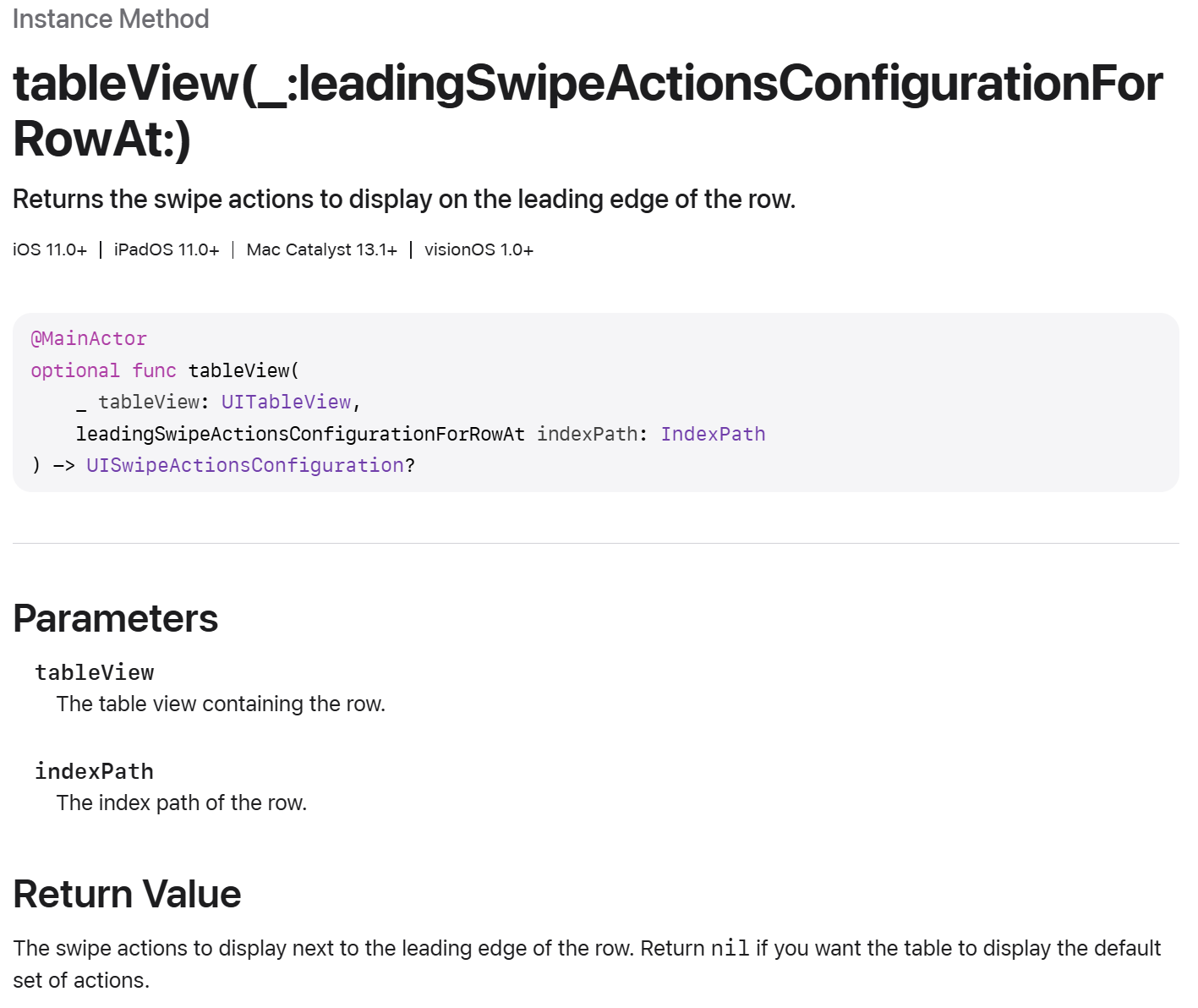Click the abstract sentence about leading edge

click(404, 199)
